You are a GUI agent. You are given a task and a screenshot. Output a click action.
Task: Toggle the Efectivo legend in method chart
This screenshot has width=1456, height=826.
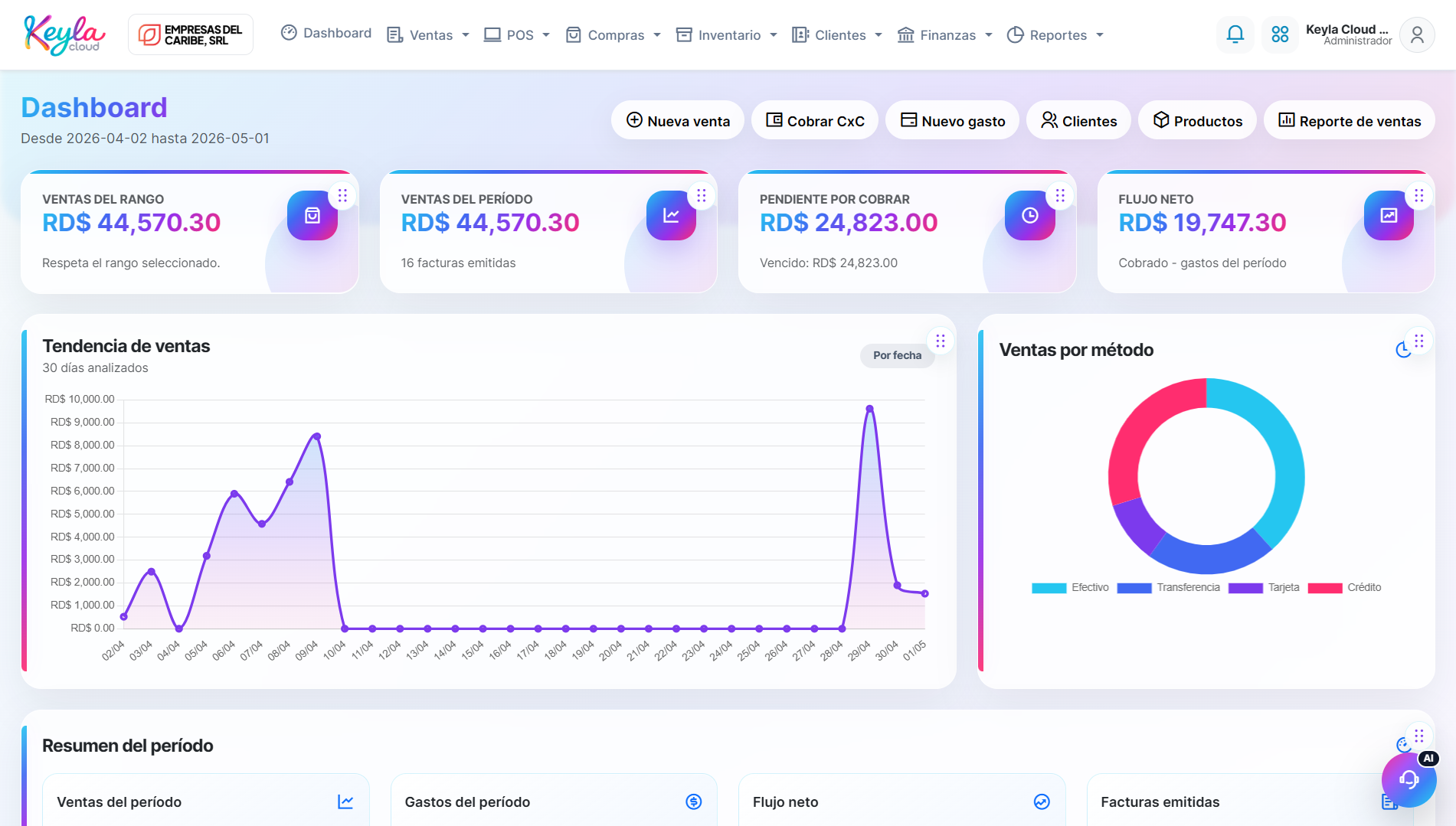(1070, 588)
